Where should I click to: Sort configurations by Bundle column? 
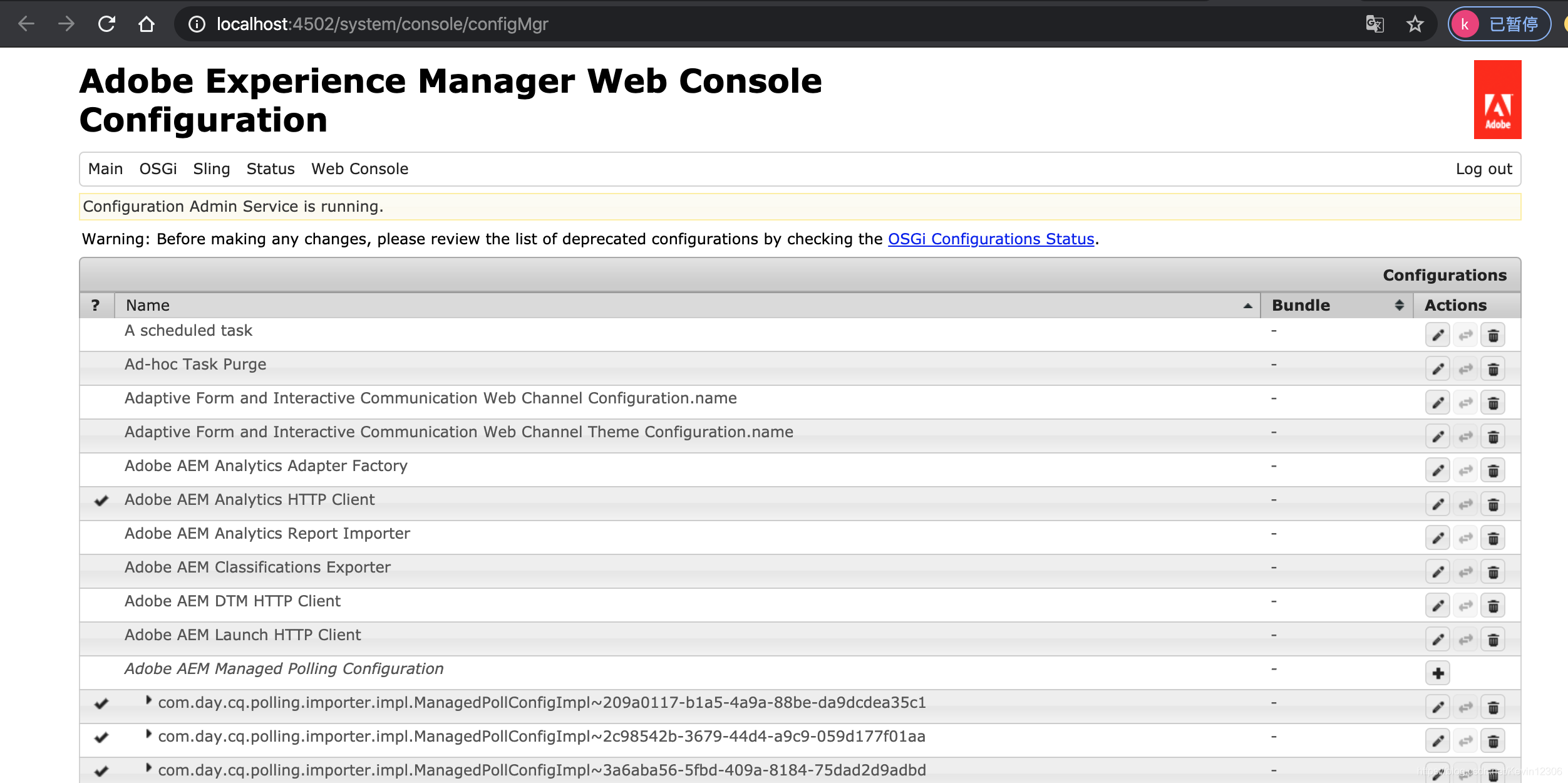coord(1337,305)
